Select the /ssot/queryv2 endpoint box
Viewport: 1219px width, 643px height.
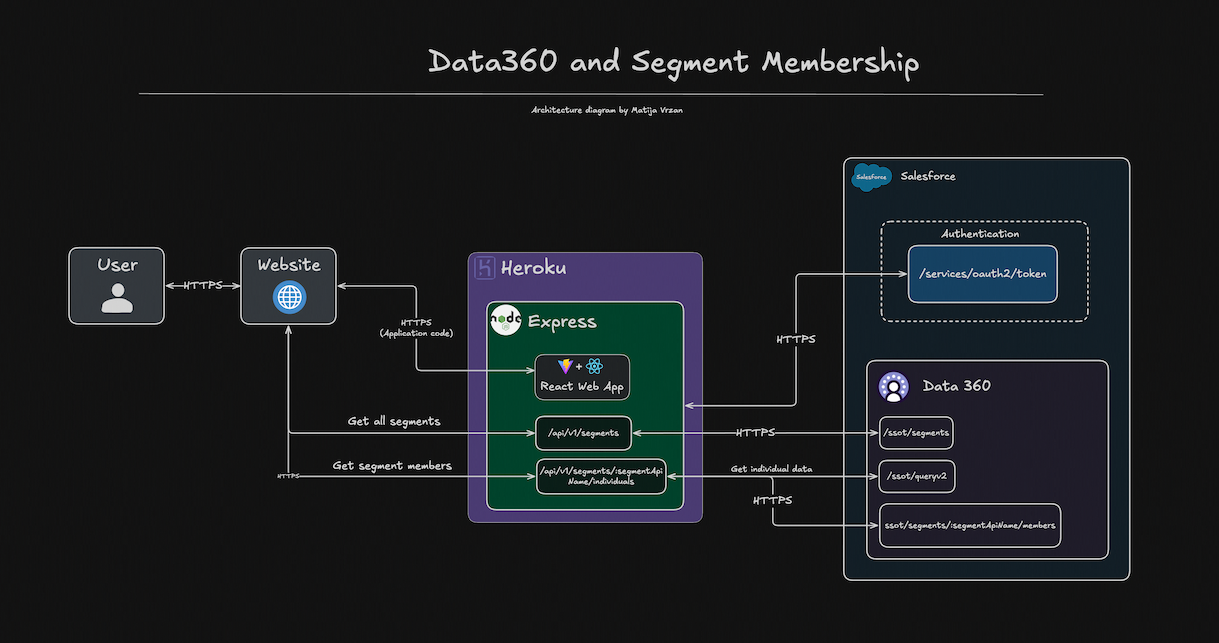point(917,477)
